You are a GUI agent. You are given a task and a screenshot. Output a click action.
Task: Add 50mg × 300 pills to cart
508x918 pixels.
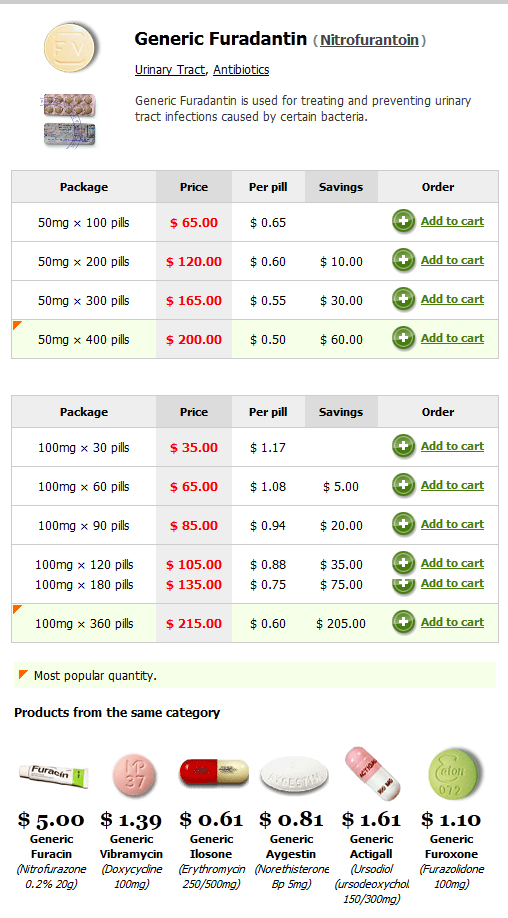[452, 299]
